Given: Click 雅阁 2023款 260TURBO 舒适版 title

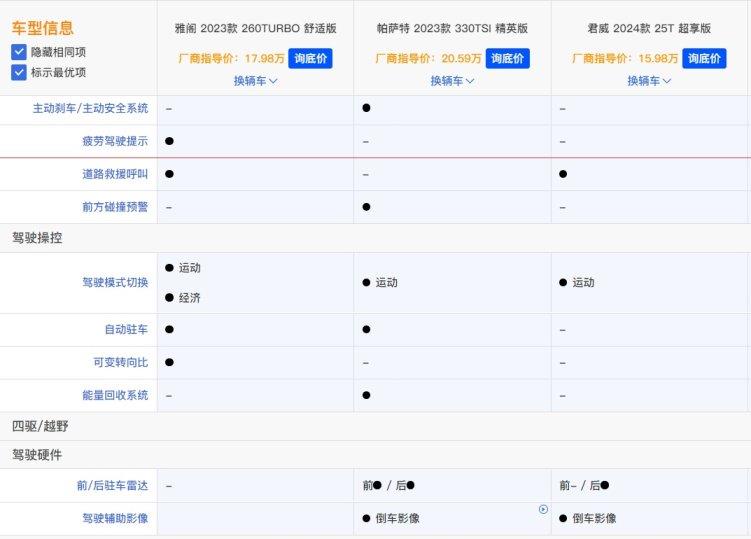Looking at the screenshot, I should (255, 28).
